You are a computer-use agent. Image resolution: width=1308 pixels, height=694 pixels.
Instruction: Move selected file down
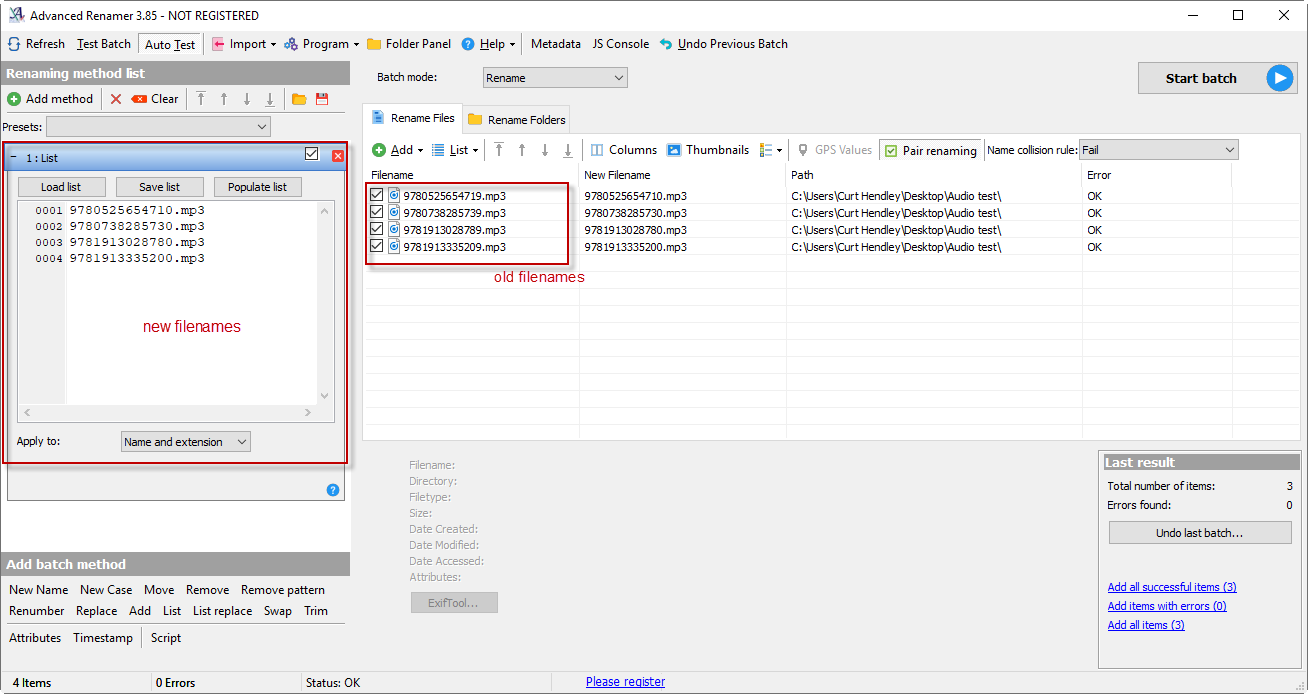tap(545, 150)
